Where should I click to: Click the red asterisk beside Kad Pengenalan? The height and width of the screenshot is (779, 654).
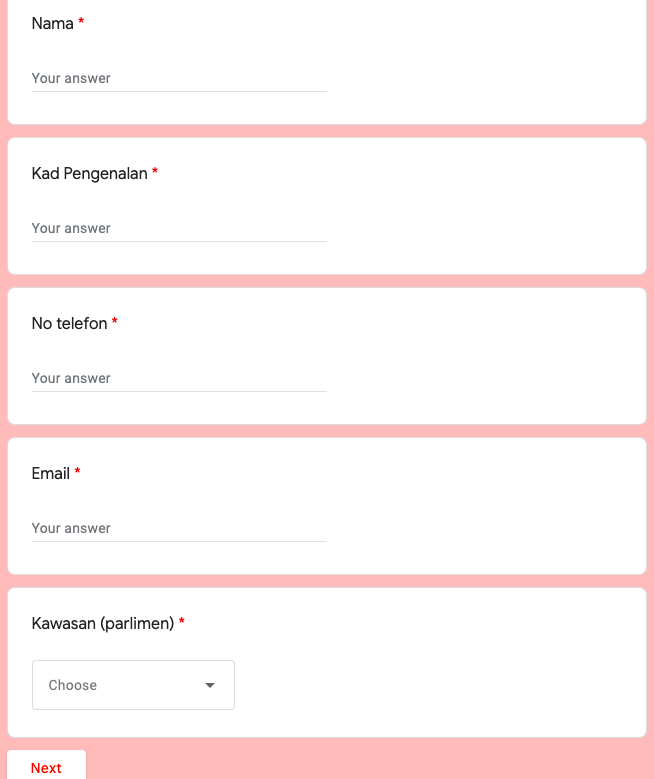pyautogui.click(x=155, y=173)
